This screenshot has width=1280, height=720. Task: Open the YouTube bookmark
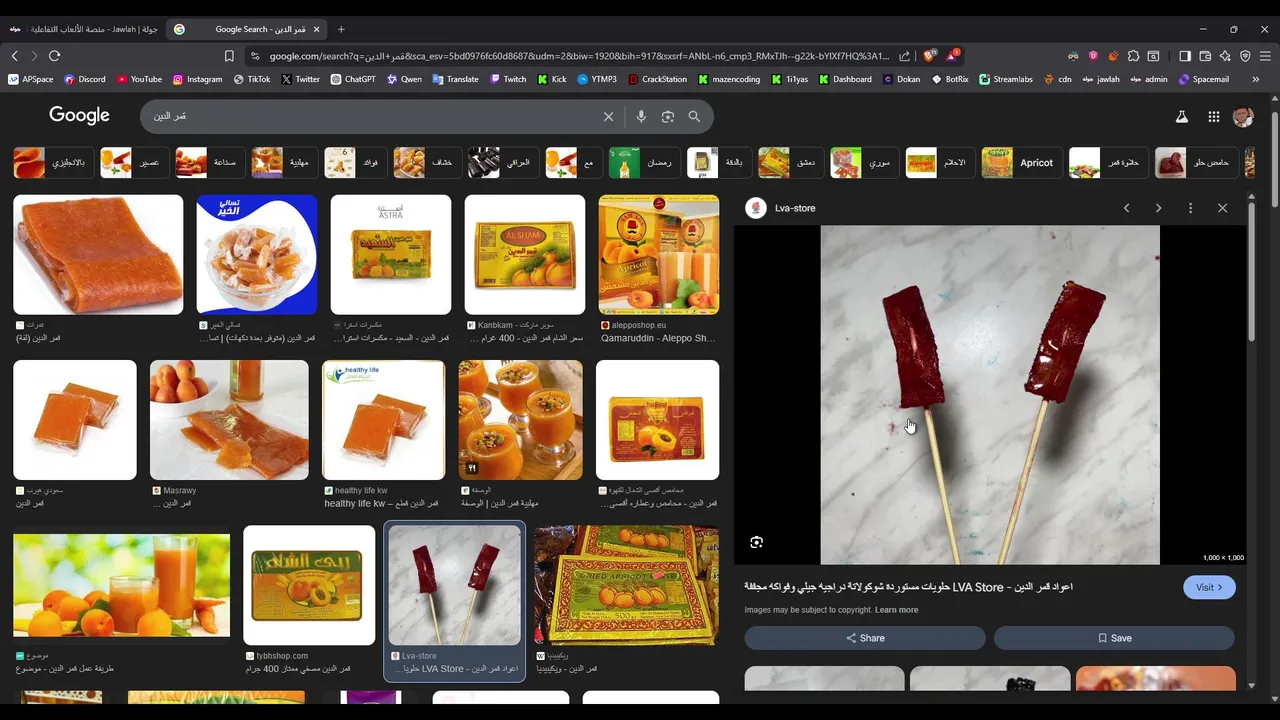point(139,79)
